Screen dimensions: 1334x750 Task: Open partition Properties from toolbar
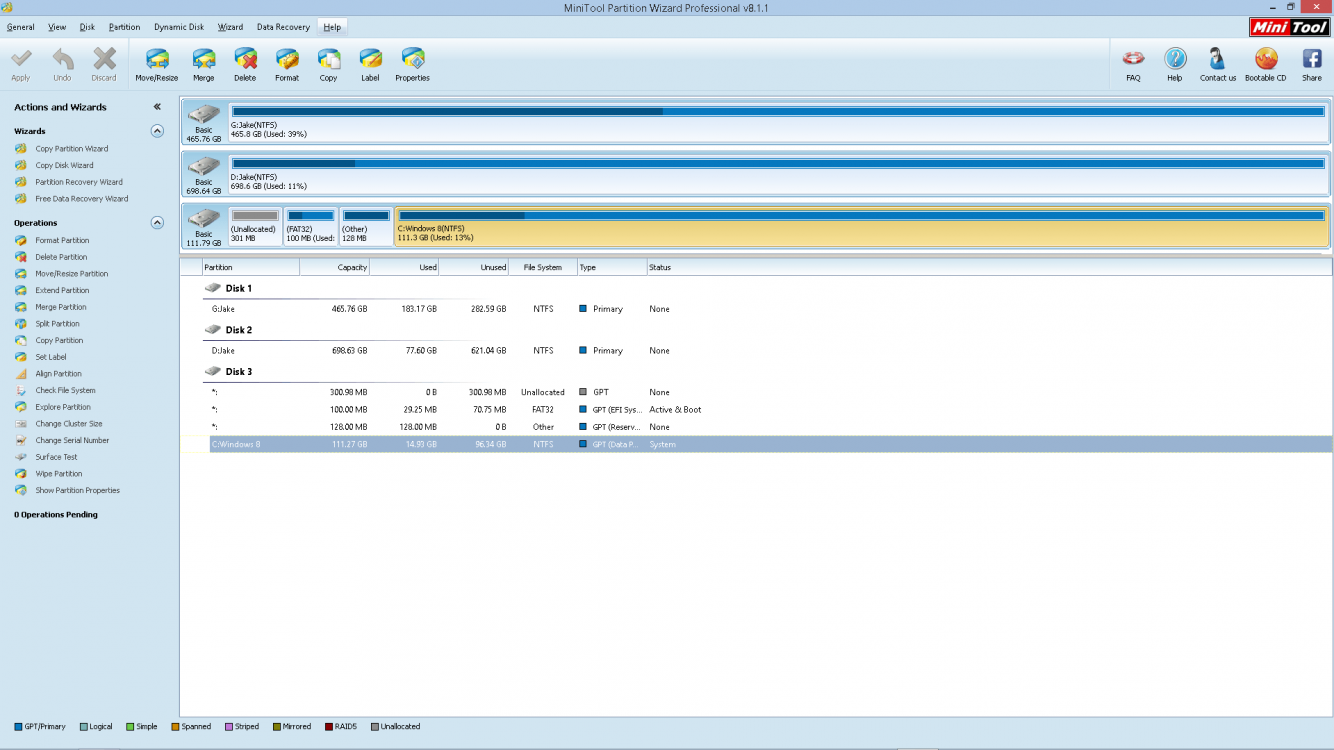tap(412, 59)
